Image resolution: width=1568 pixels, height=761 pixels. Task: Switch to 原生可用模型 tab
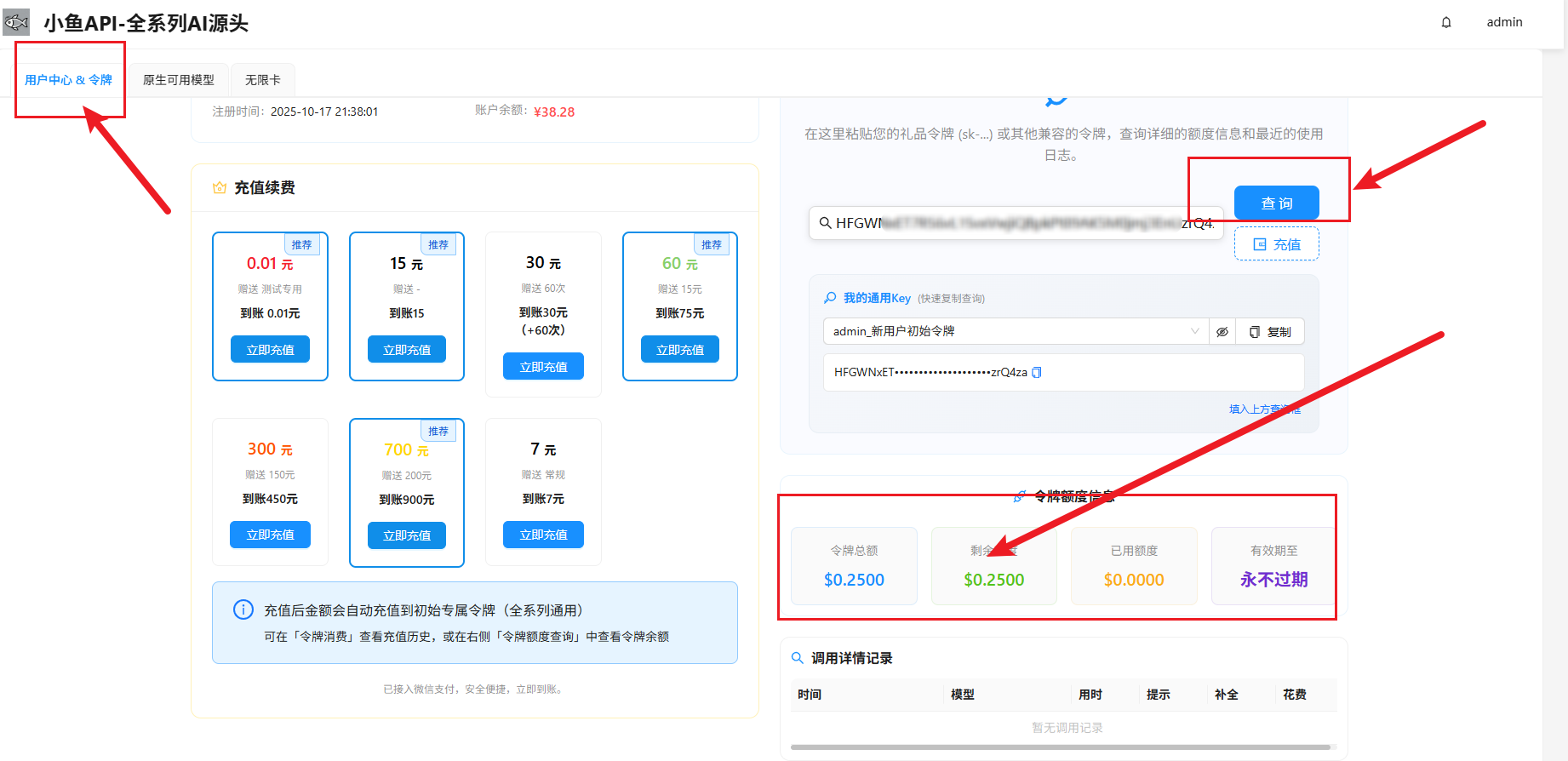tap(179, 80)
